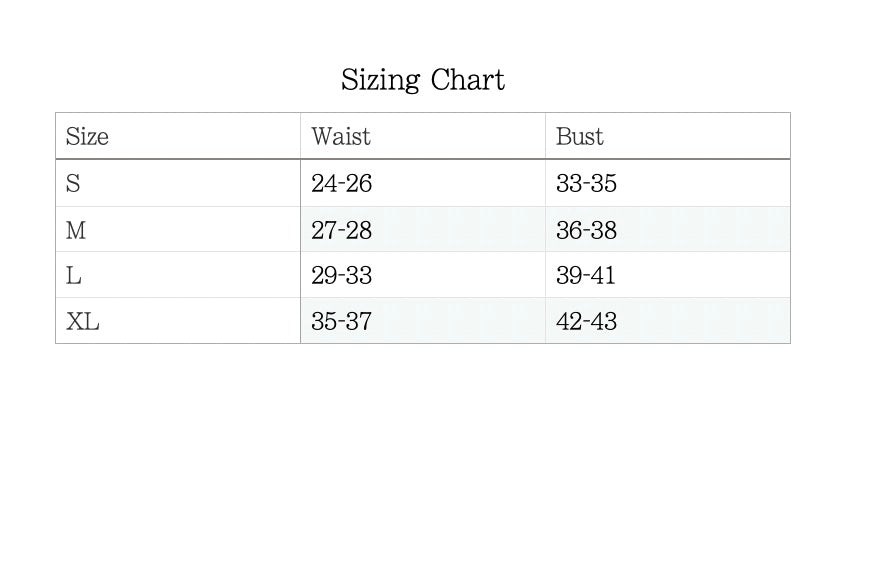Select the 35-37 waist measurement for XL
This screenshot has height=566, width=896.
tap(341, 322)
